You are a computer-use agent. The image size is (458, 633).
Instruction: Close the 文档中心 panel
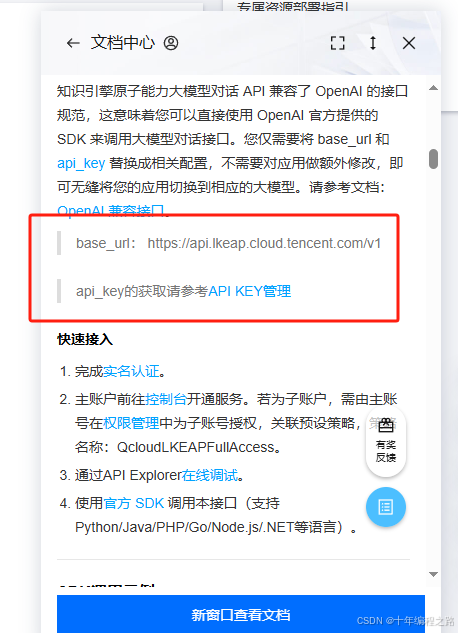(x=409, y=43)
